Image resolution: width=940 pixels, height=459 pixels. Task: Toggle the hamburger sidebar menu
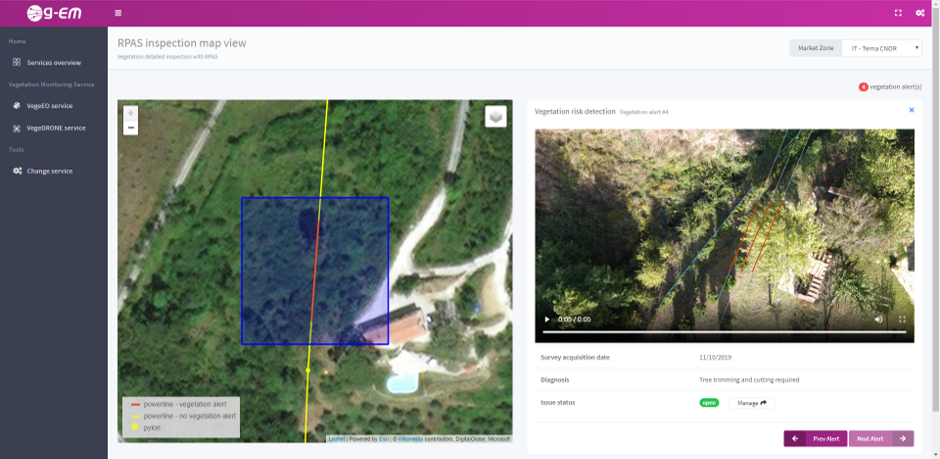pyautogui.click(x=118, y=13)
